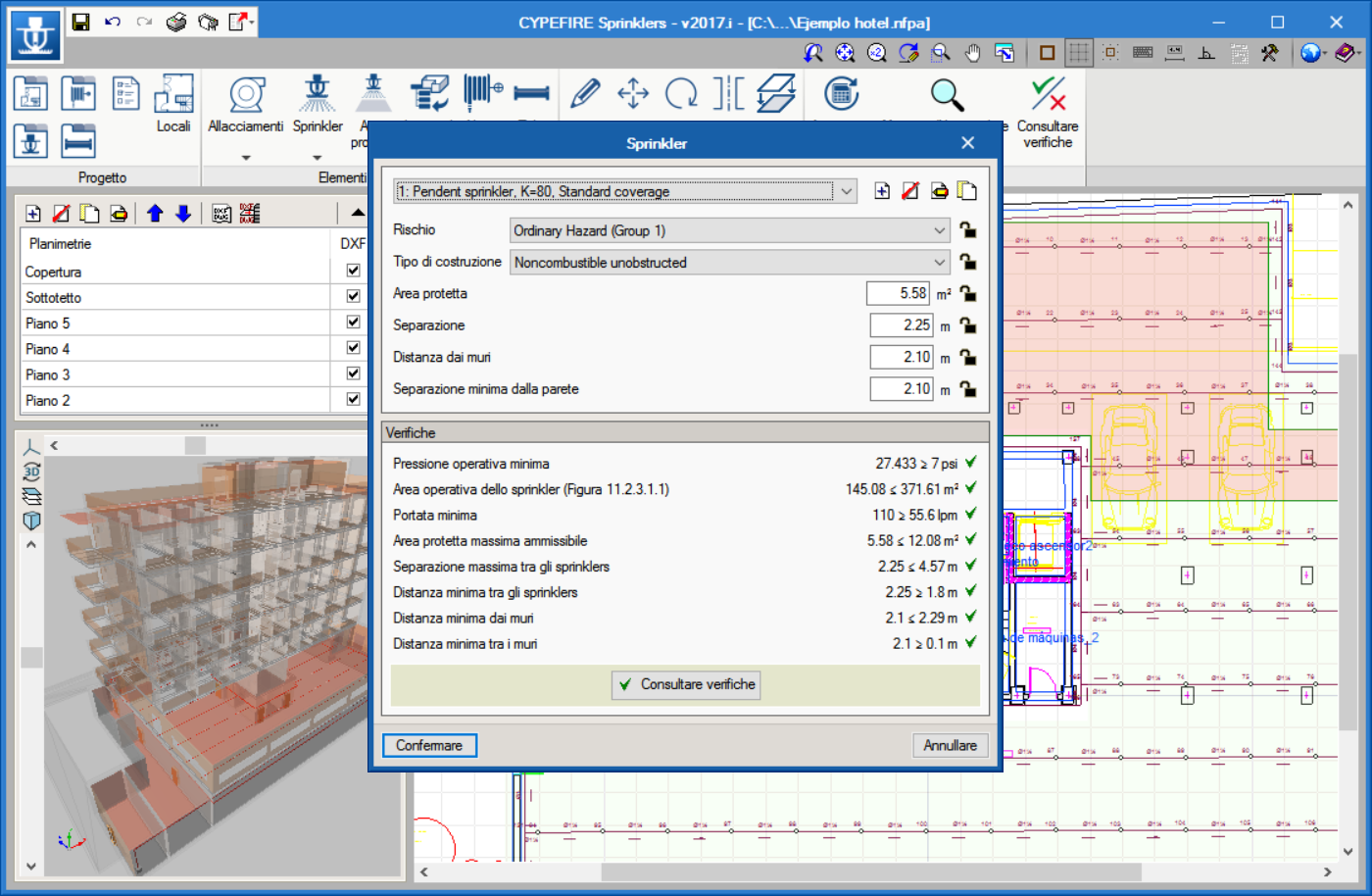Click the magnifying glass search icon in the ribbon
This screenshot has height=896, width=1372.
(x=947, y=94)
